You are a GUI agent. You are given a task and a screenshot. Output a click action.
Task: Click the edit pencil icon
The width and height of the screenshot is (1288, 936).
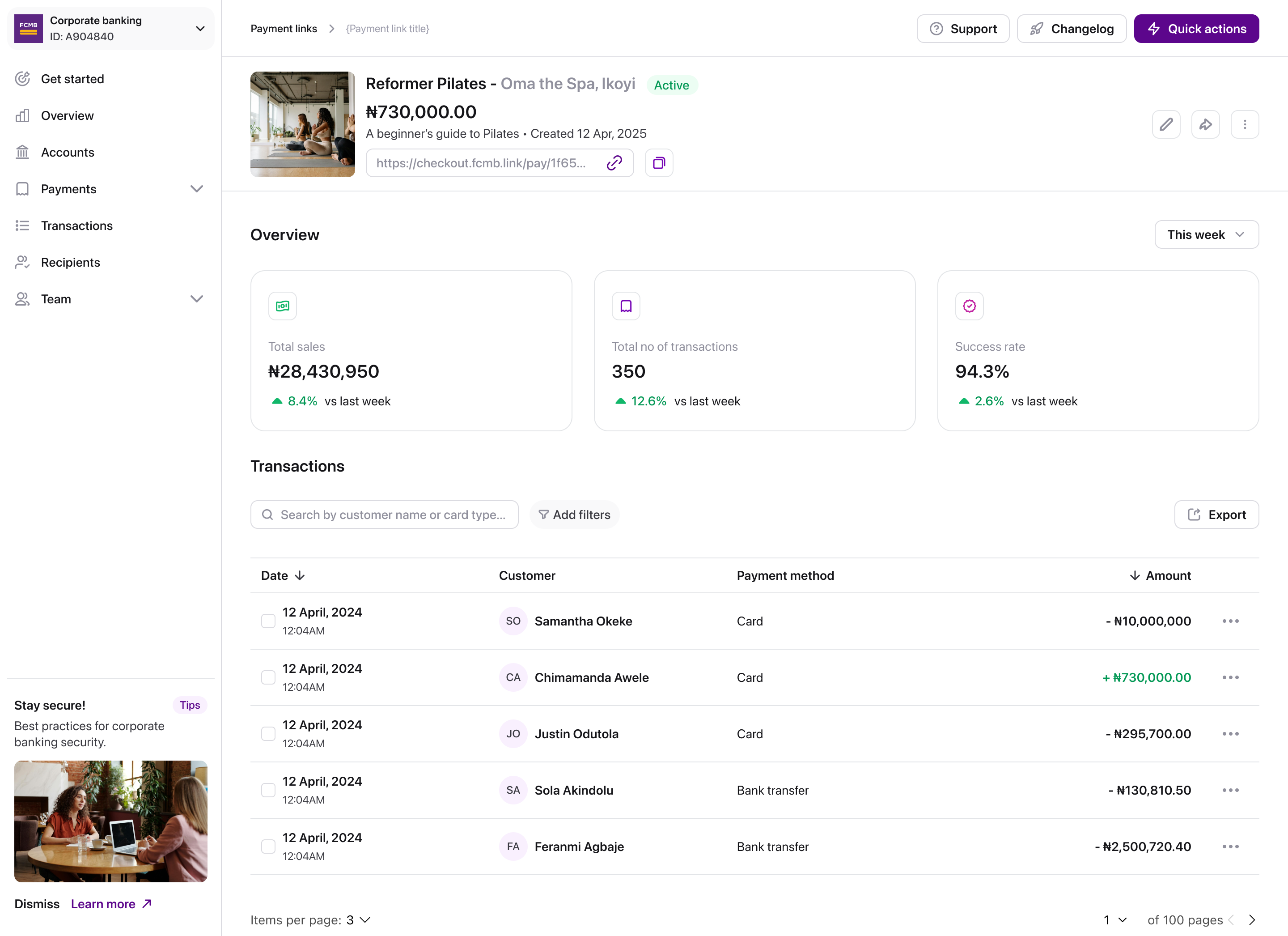pyautogui.click(x=1166, y=124)
